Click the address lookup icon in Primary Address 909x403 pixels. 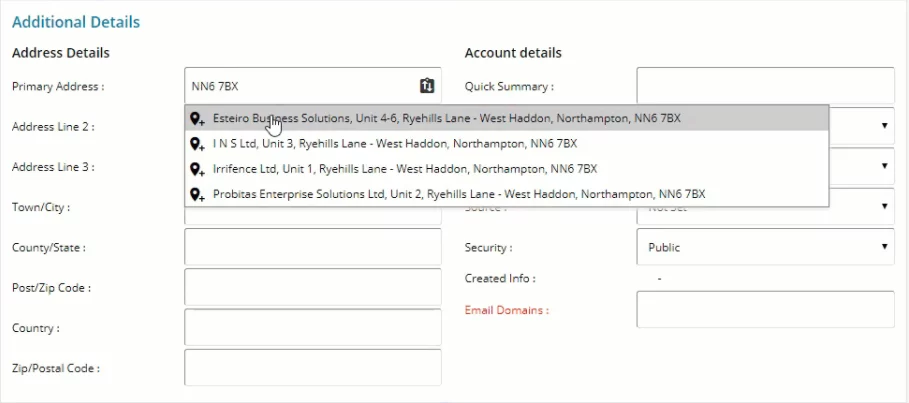[427, 86]
